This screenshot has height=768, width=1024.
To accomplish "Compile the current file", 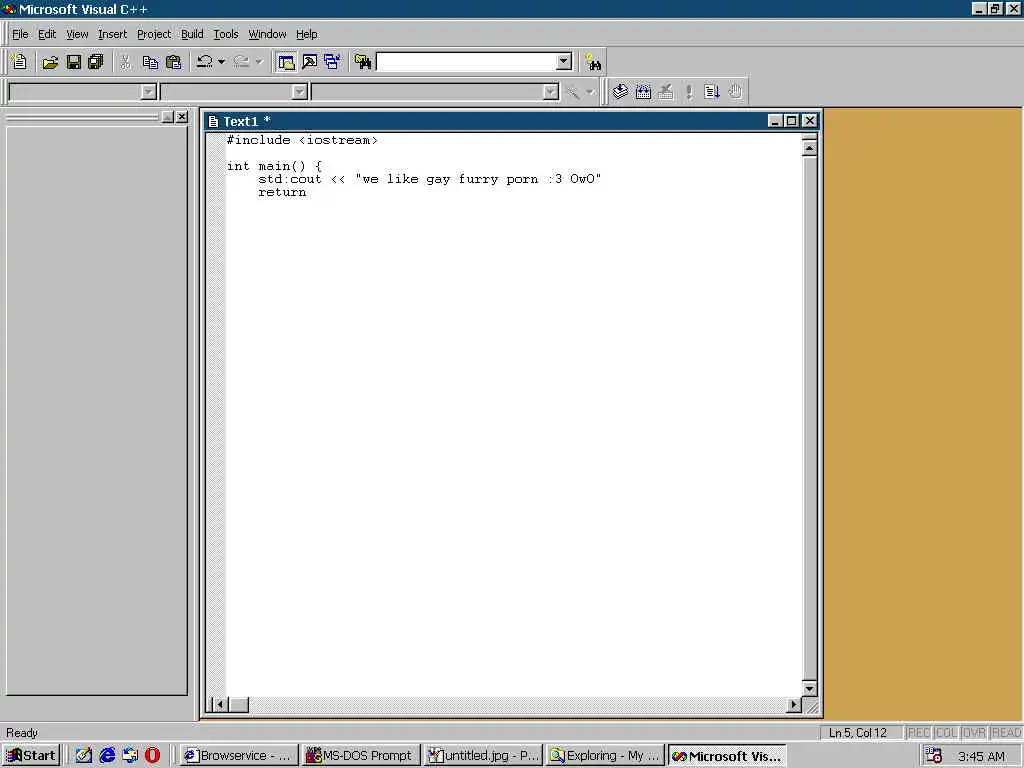I will (620, 91).
